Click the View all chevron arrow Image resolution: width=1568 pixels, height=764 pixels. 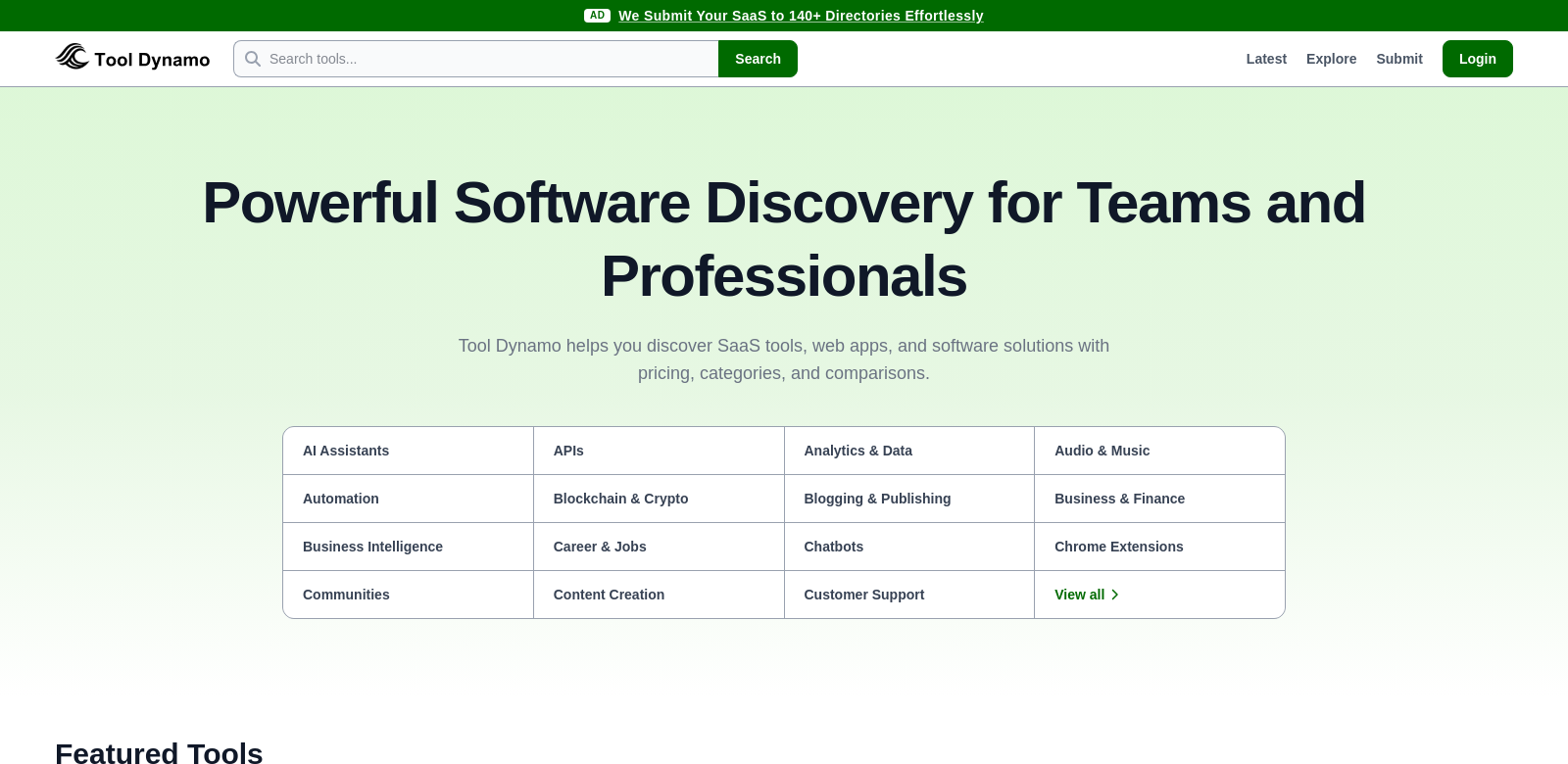point(1115,595)
